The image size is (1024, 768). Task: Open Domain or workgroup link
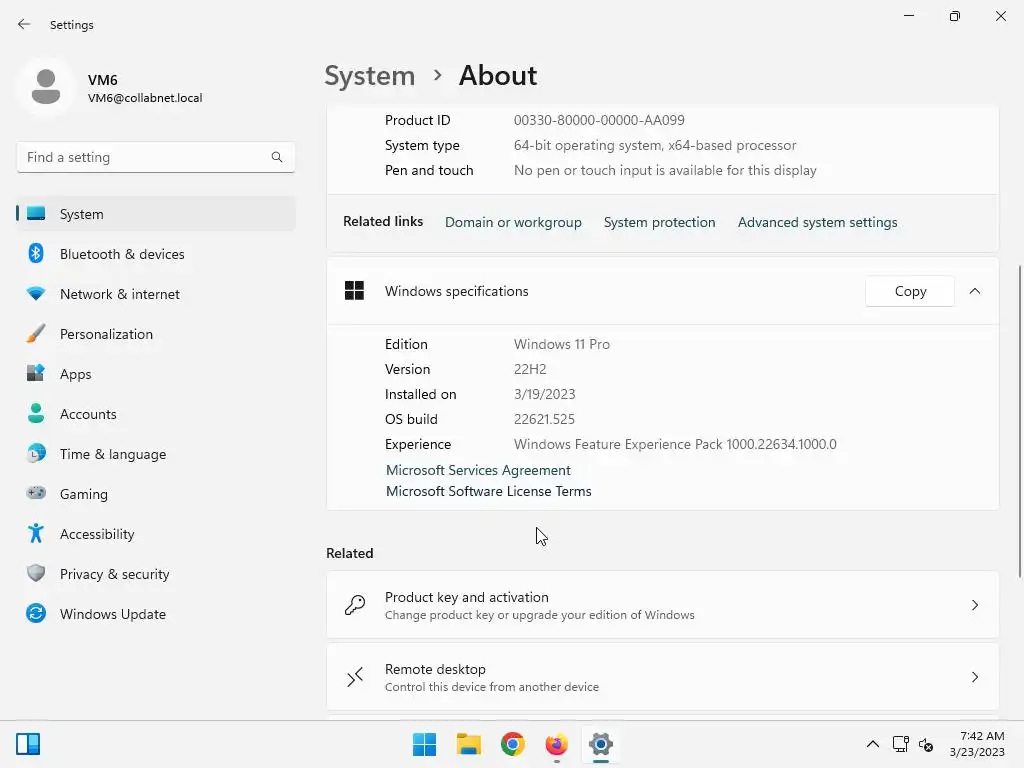click(513, 222)
